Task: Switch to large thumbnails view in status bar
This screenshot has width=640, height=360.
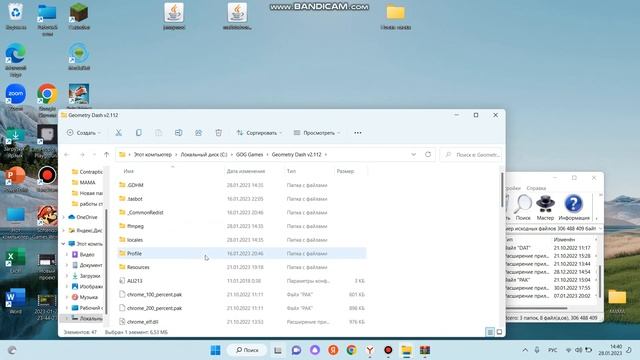Action: (x=499, y=332)
